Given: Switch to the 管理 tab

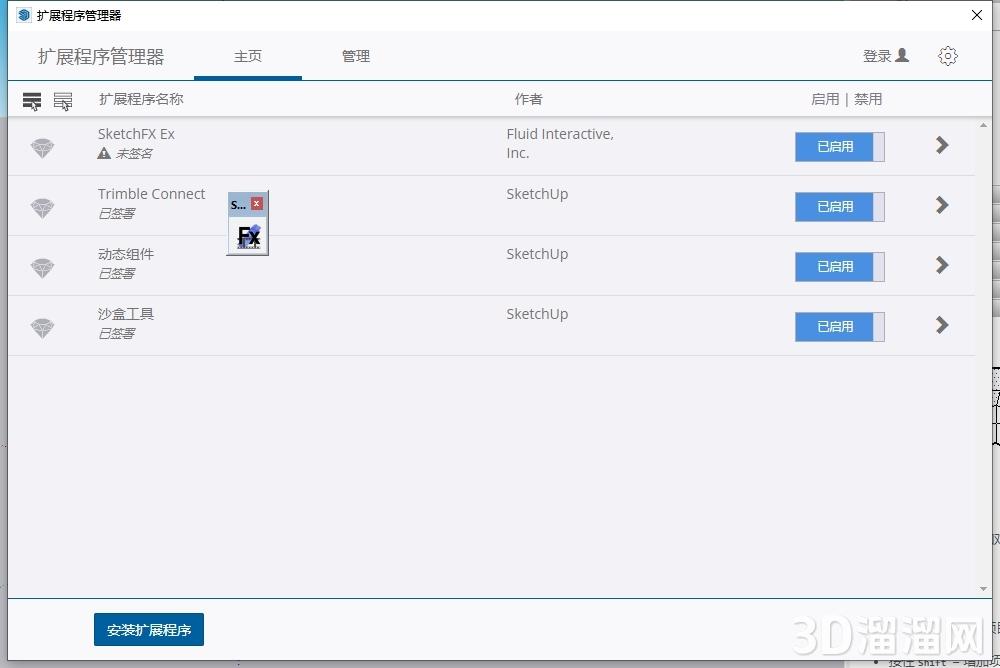Looking at the screenshot, I should [356, 56].
